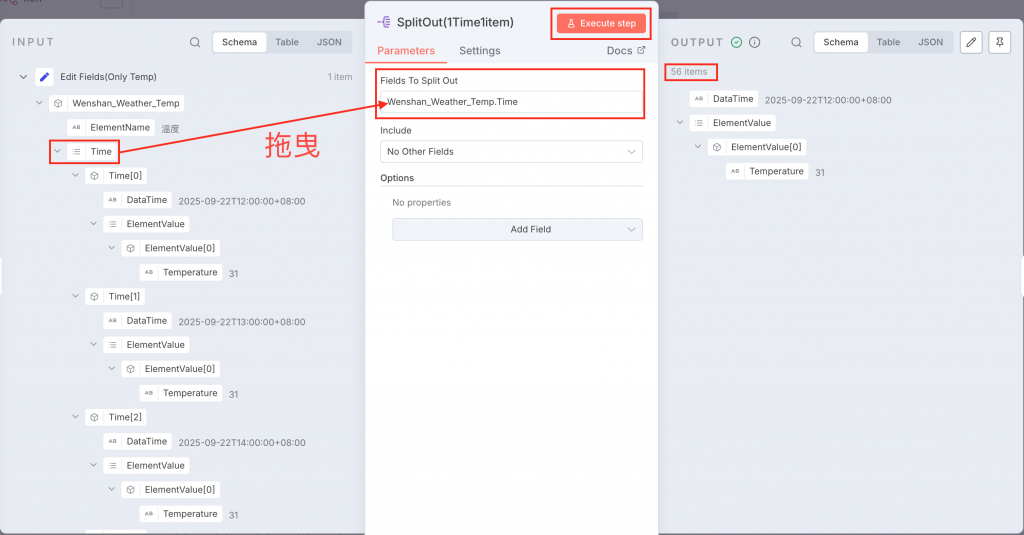The width and height of the screenshot is (1024, 535).
Task: Select Temperature under Time[0]
Action: (181, 272)
